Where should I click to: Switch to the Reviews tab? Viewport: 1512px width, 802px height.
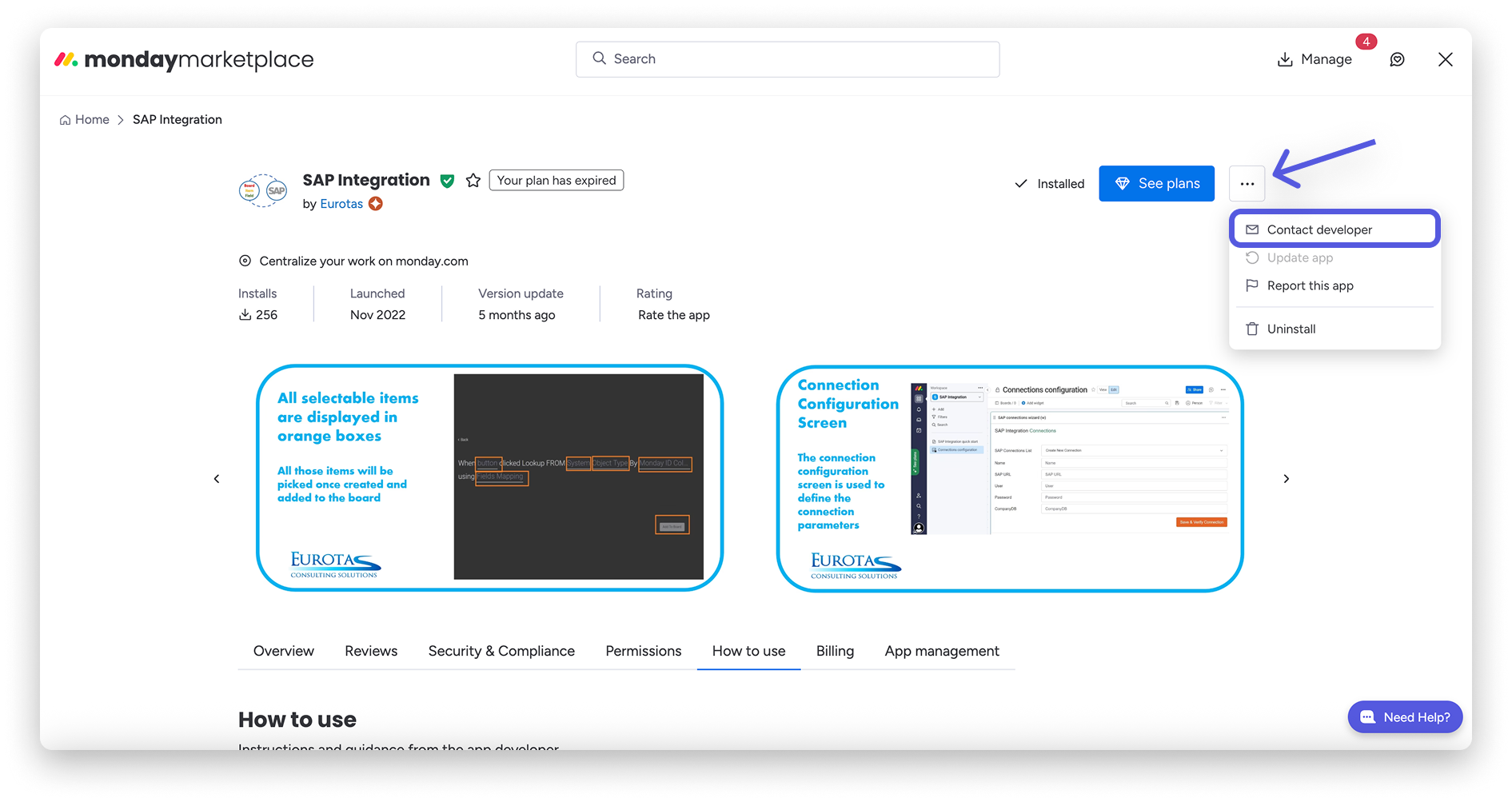(371, 651)
